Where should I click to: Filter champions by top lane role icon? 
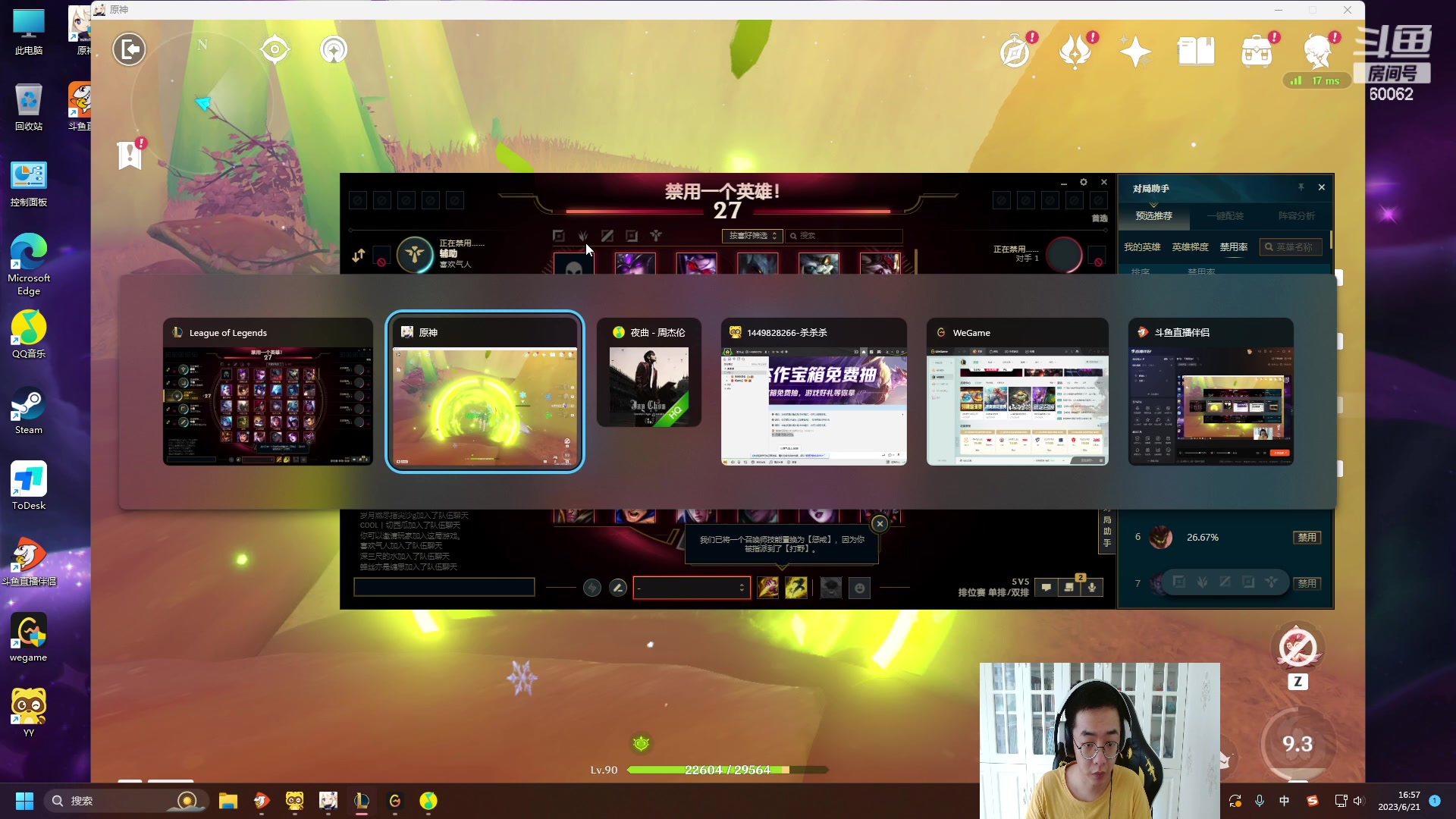click(x=559, y=236)
